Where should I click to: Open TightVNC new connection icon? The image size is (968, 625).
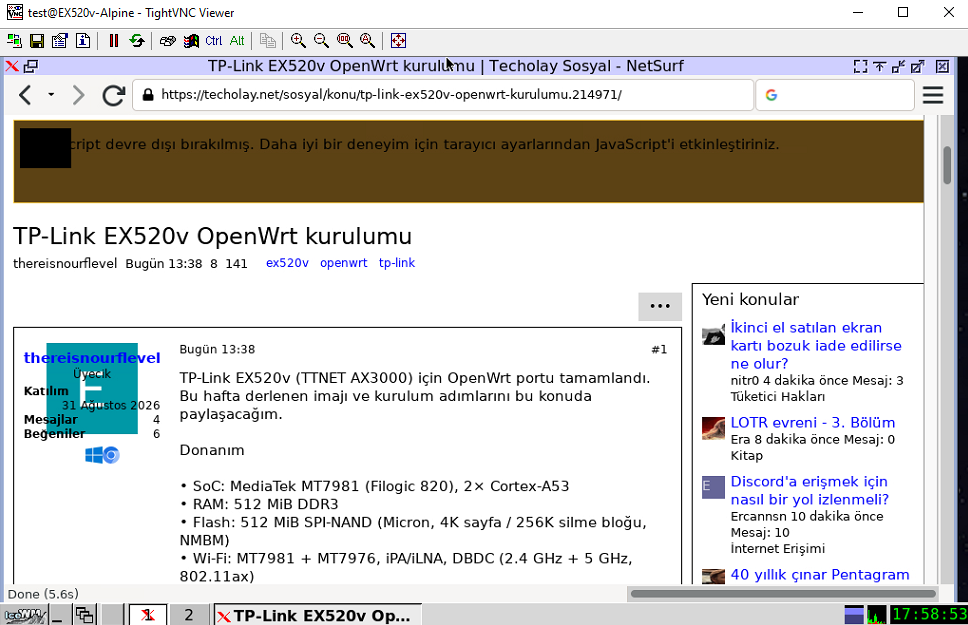click(x=14, y=41)
